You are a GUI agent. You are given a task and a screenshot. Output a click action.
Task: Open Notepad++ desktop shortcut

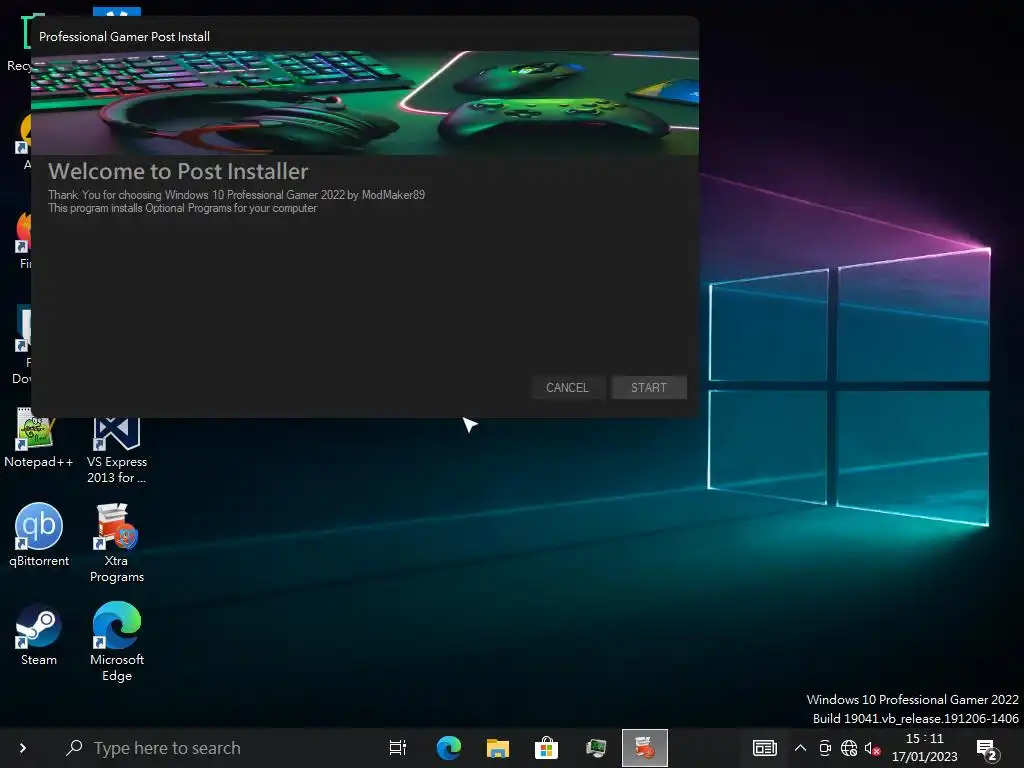(39, 438)
